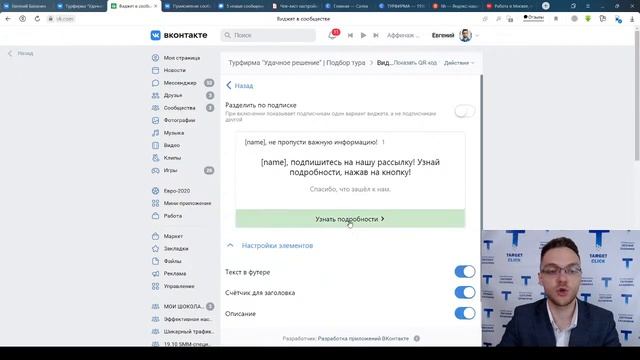Open the browser downloads arrow icon
This screenshot has width=640, height=360.
click(x=632, y=19)
